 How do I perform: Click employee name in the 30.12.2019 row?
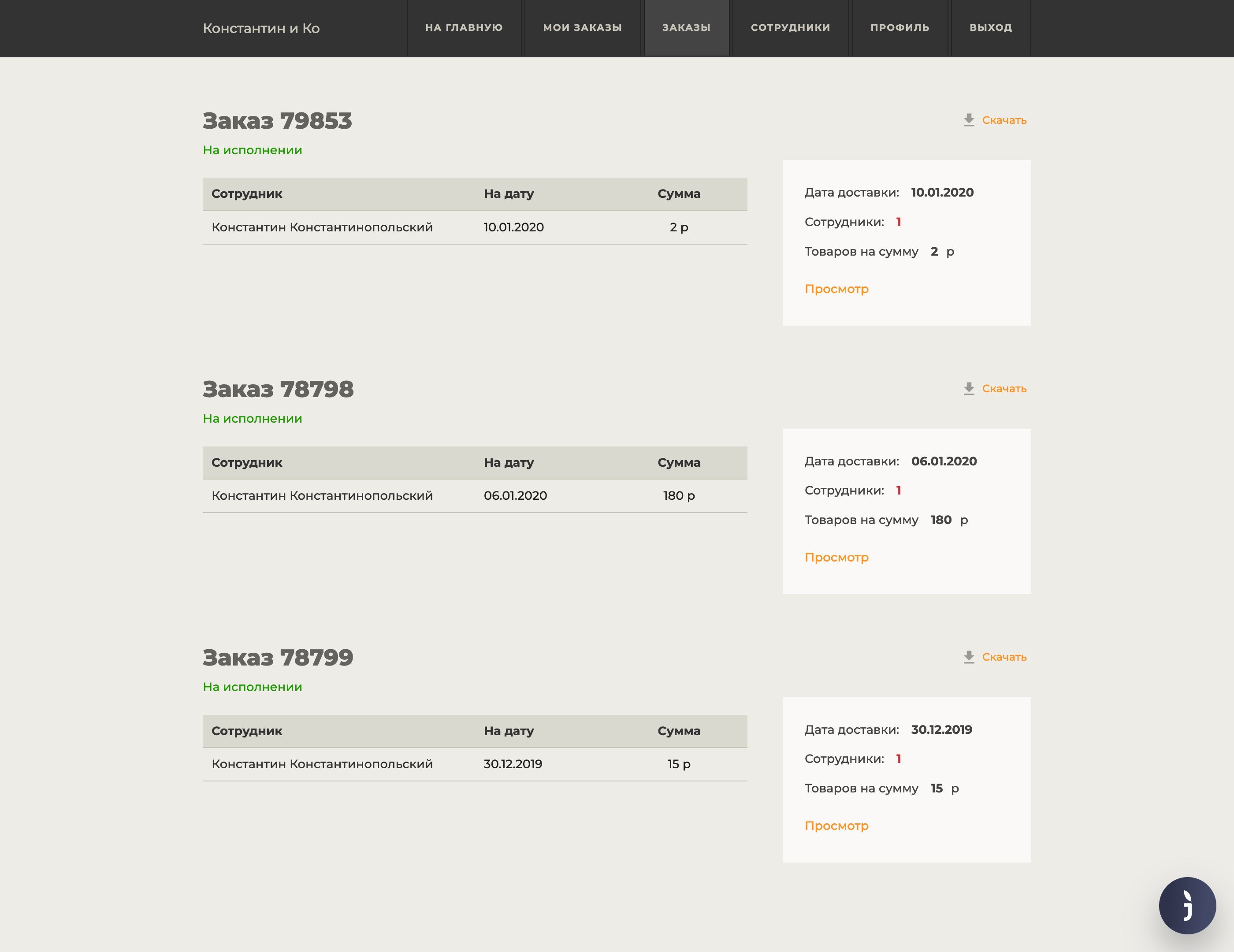(x=322, y=764)
